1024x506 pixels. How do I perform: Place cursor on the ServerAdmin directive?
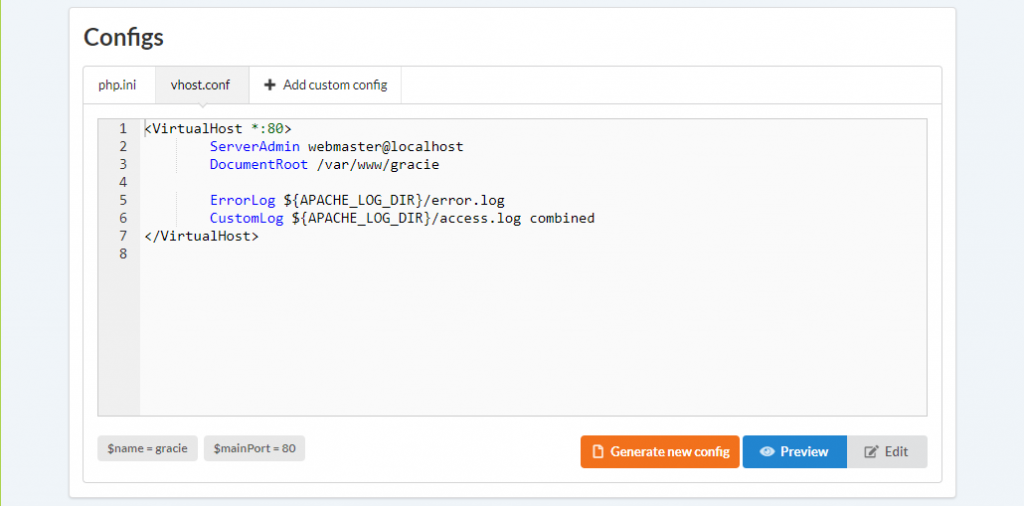255,147
